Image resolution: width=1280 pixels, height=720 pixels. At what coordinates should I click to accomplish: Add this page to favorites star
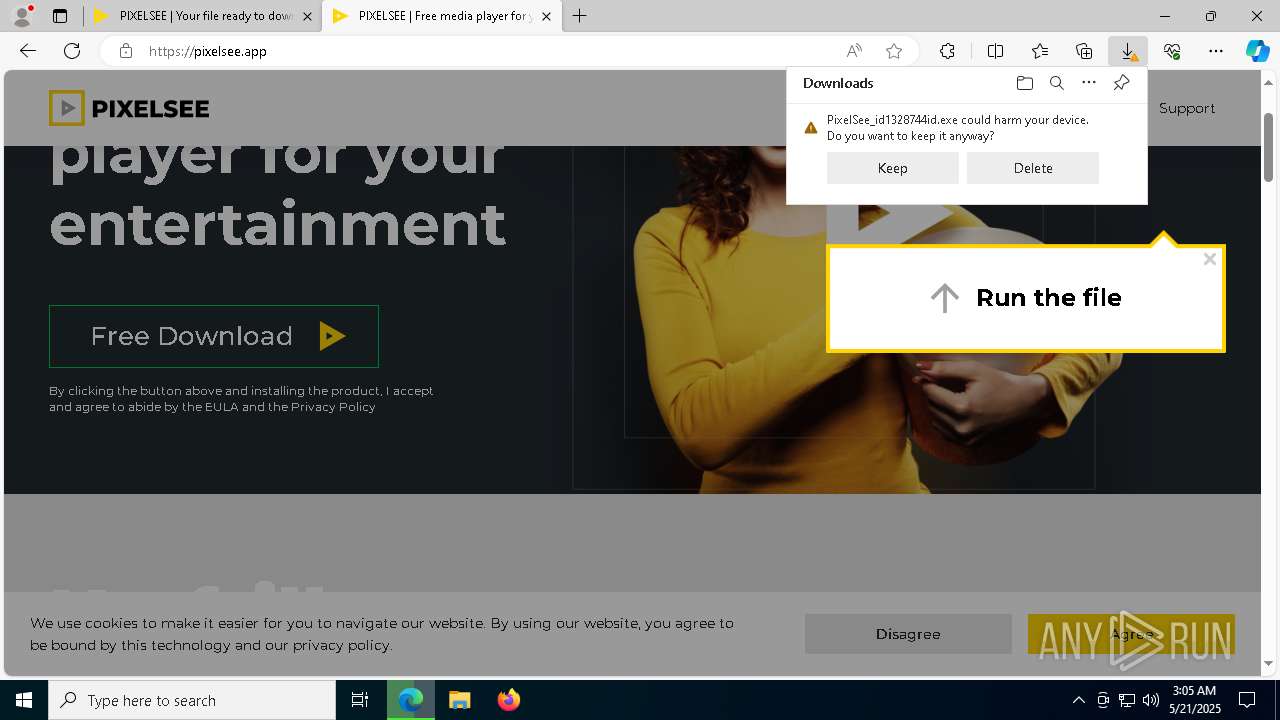(894, 51)
